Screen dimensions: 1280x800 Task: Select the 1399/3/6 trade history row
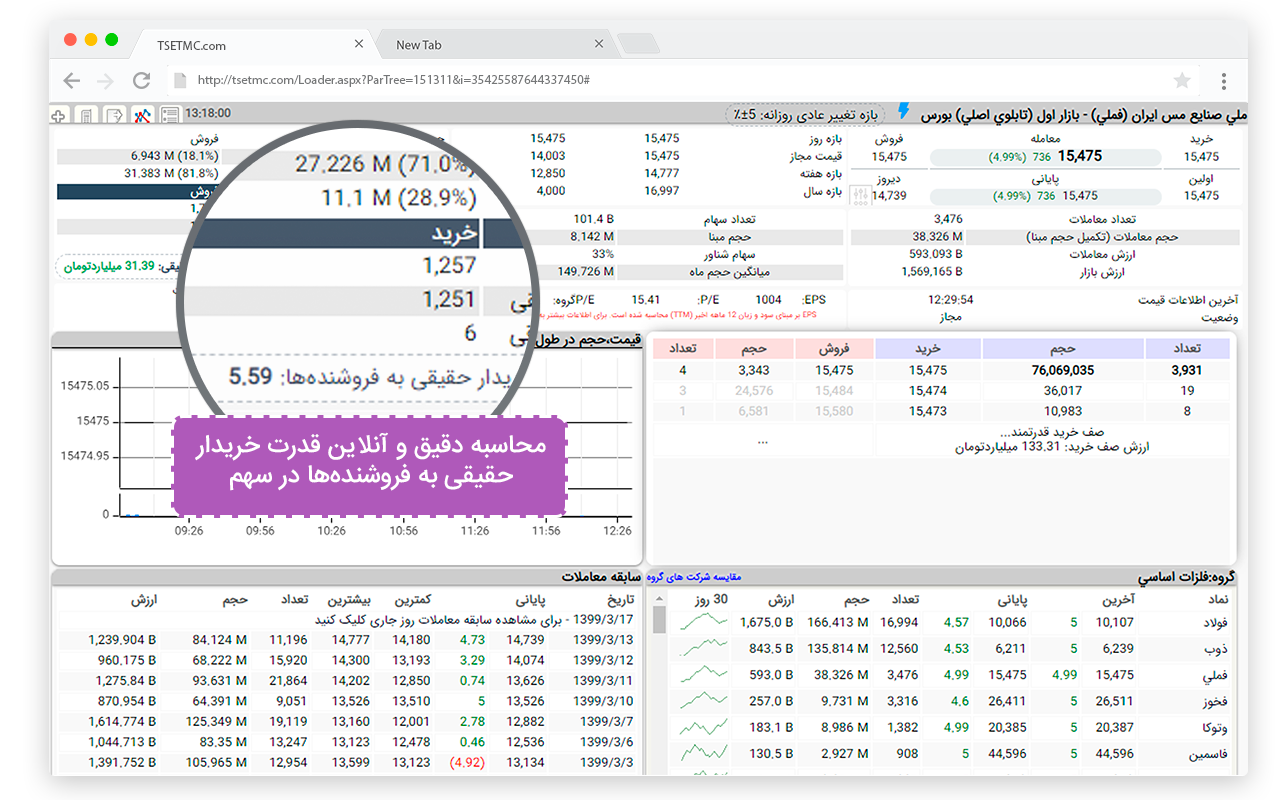[348, 742]
